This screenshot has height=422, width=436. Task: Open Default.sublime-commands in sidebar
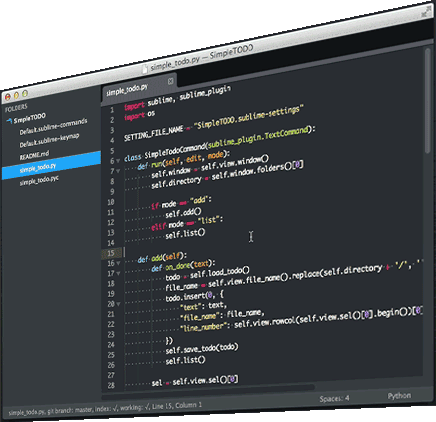[x=53, y=127]
